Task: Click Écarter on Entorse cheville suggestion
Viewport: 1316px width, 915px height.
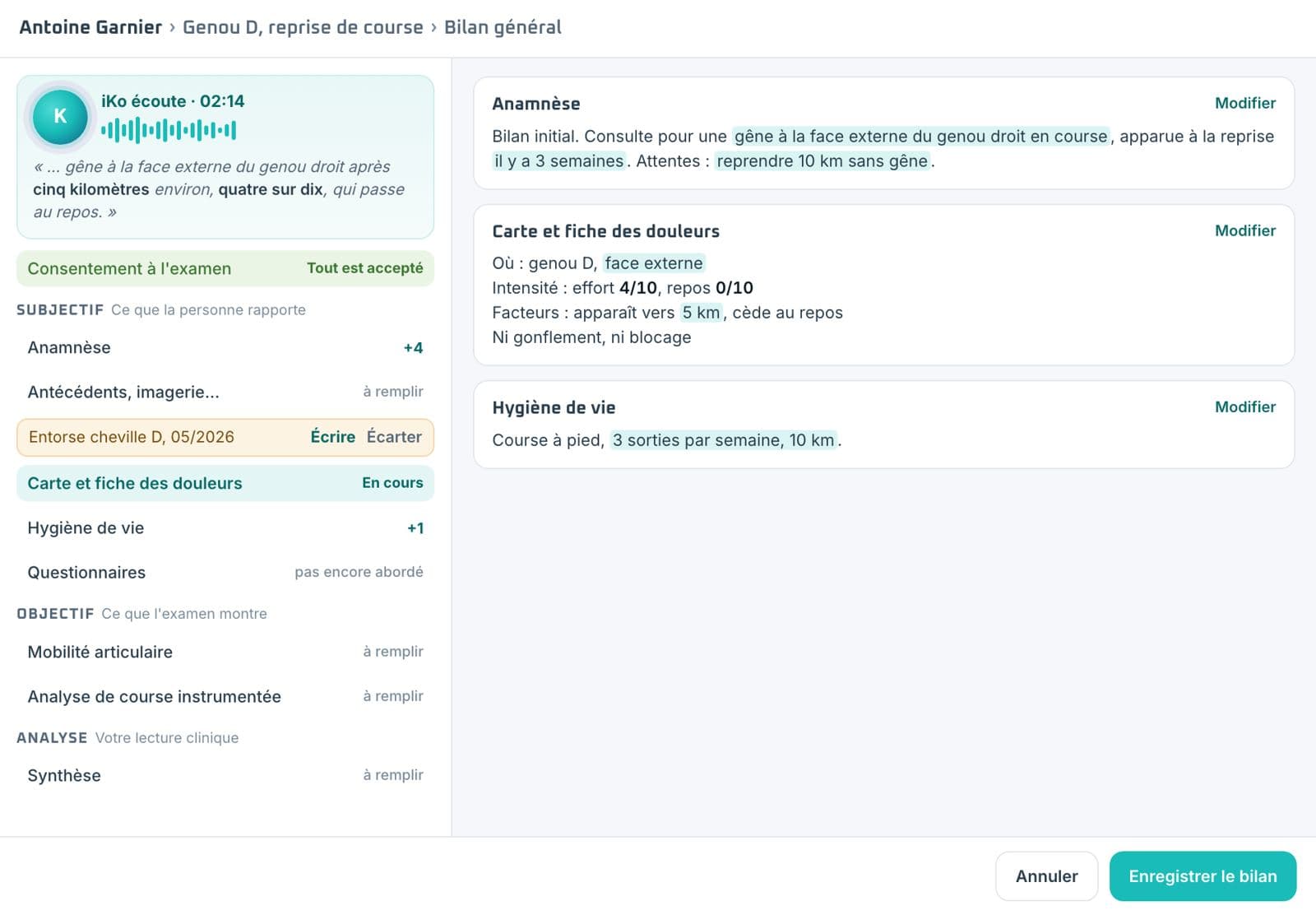Action: point(394,437)
